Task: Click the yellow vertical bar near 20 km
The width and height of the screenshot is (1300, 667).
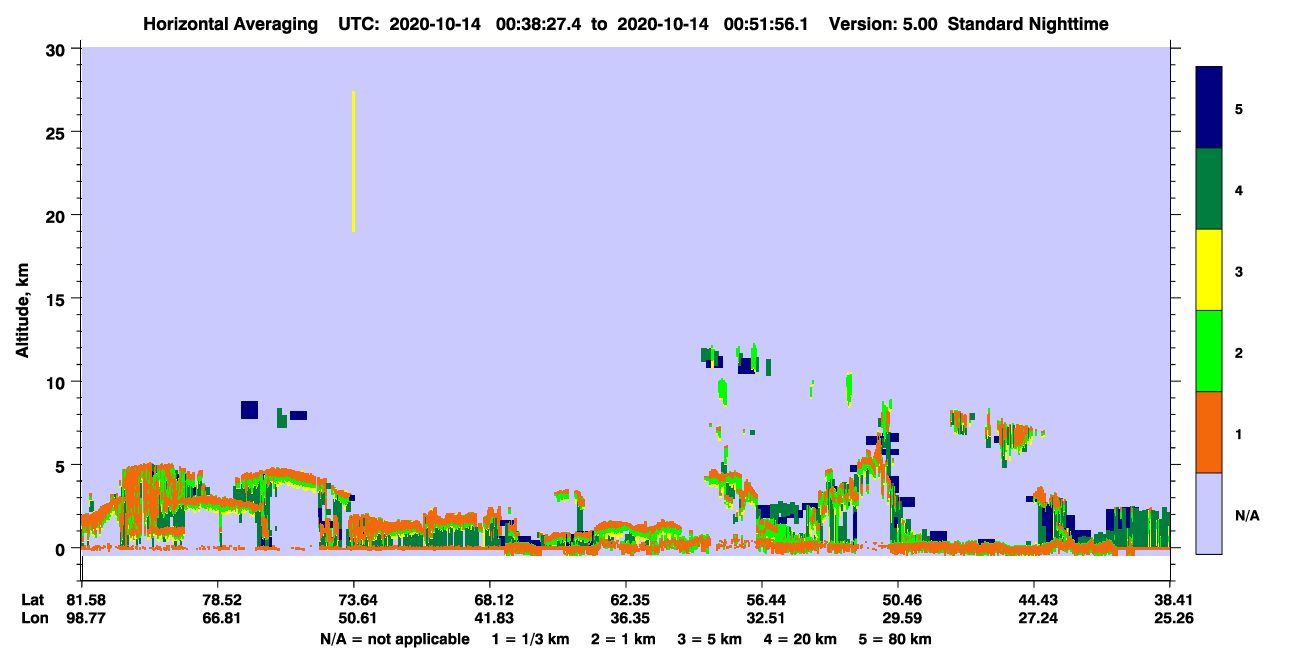Action: (x=354, y=161)
